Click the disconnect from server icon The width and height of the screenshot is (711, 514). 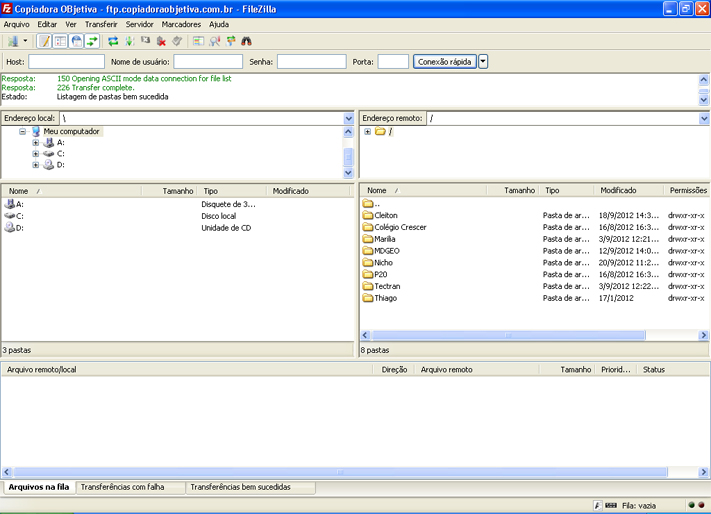[161, 41]
